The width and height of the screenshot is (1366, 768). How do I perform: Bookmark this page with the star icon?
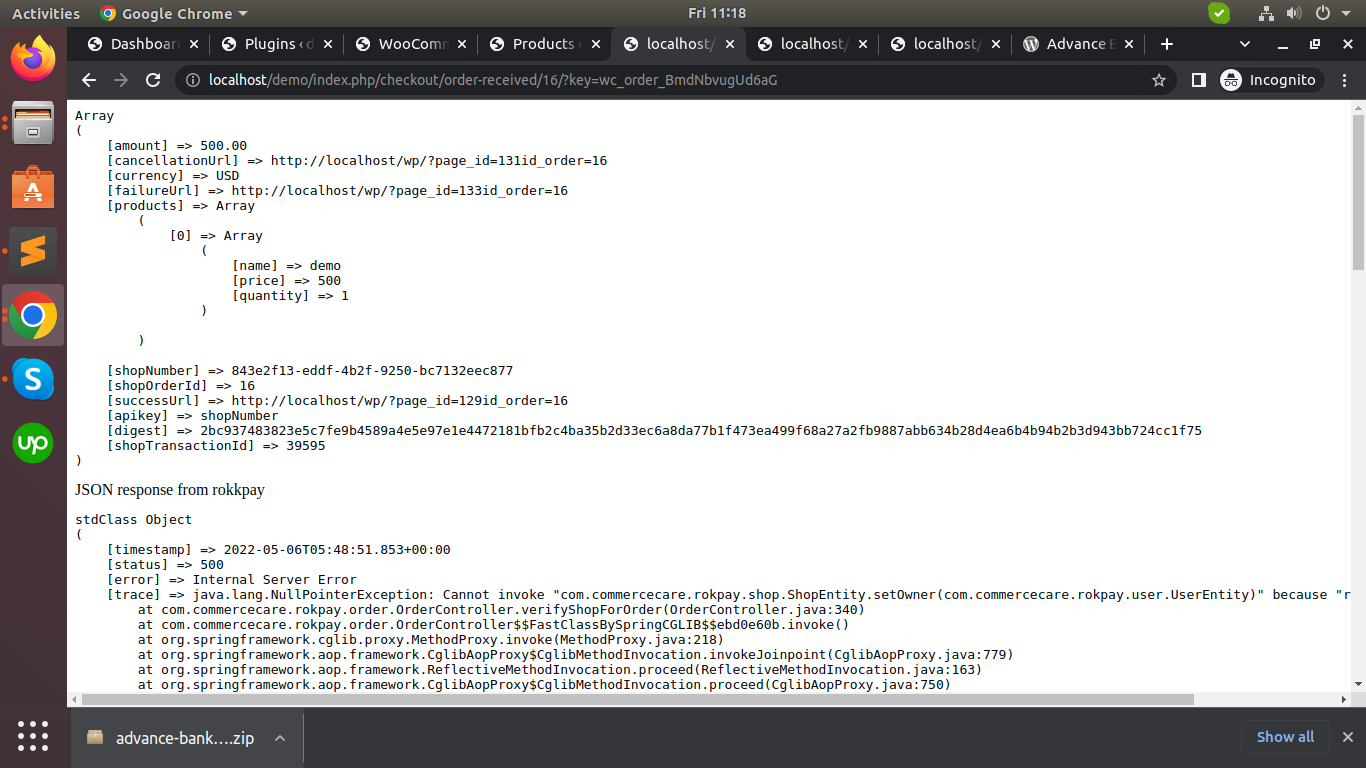pyautogui.click(x=1159, y=80)
